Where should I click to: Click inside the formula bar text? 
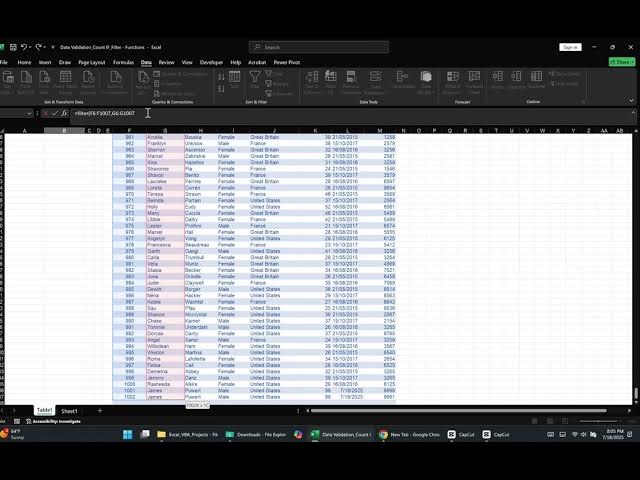(104, 113)
